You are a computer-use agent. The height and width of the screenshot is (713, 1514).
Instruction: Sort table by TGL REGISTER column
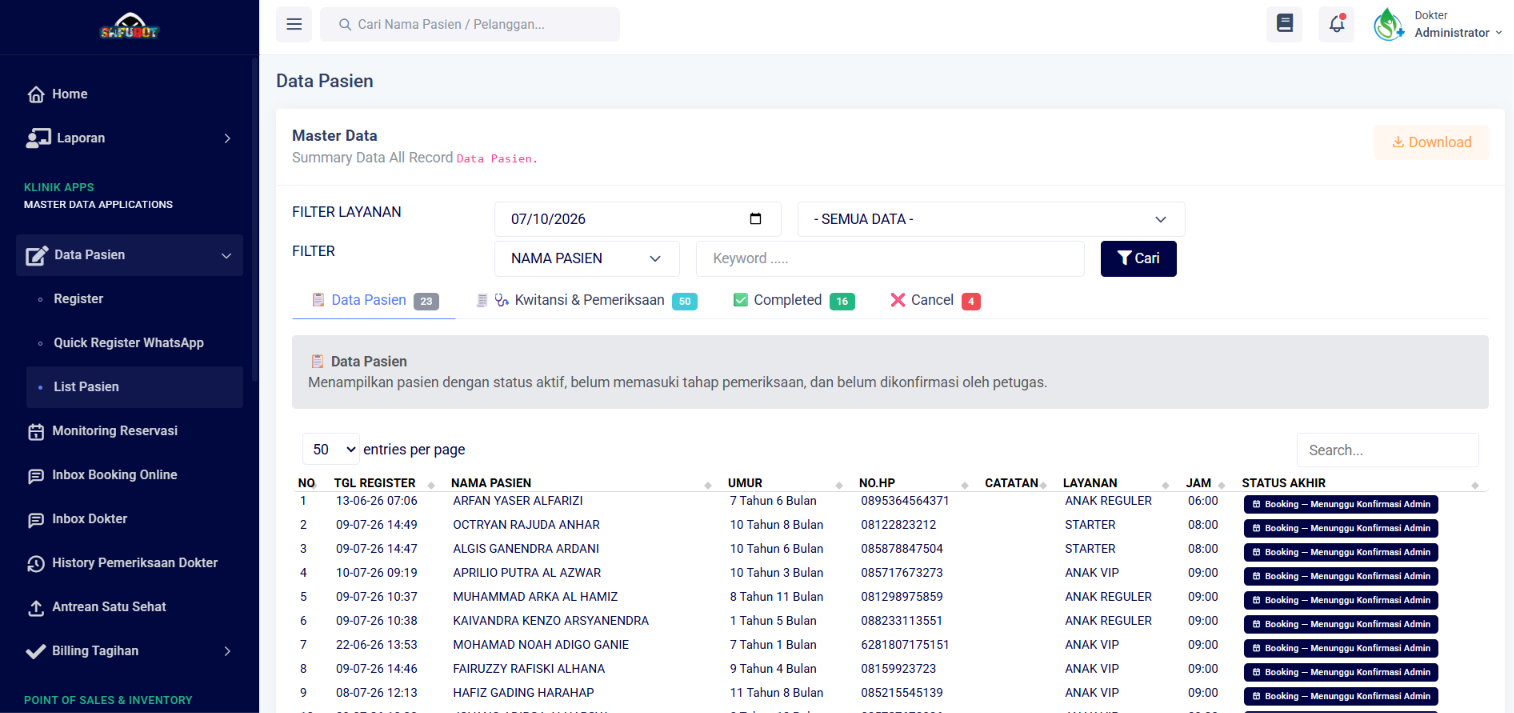(383, 483)
